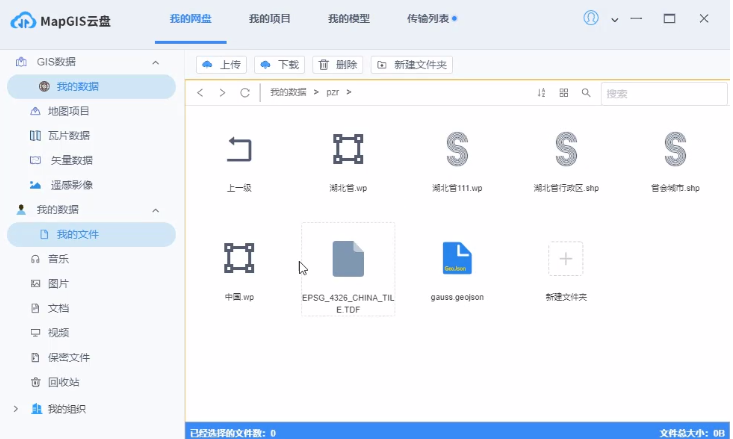Click the 我的组织 building icon
The width and height of the screenshot is (733, 439).
[36, 409]
